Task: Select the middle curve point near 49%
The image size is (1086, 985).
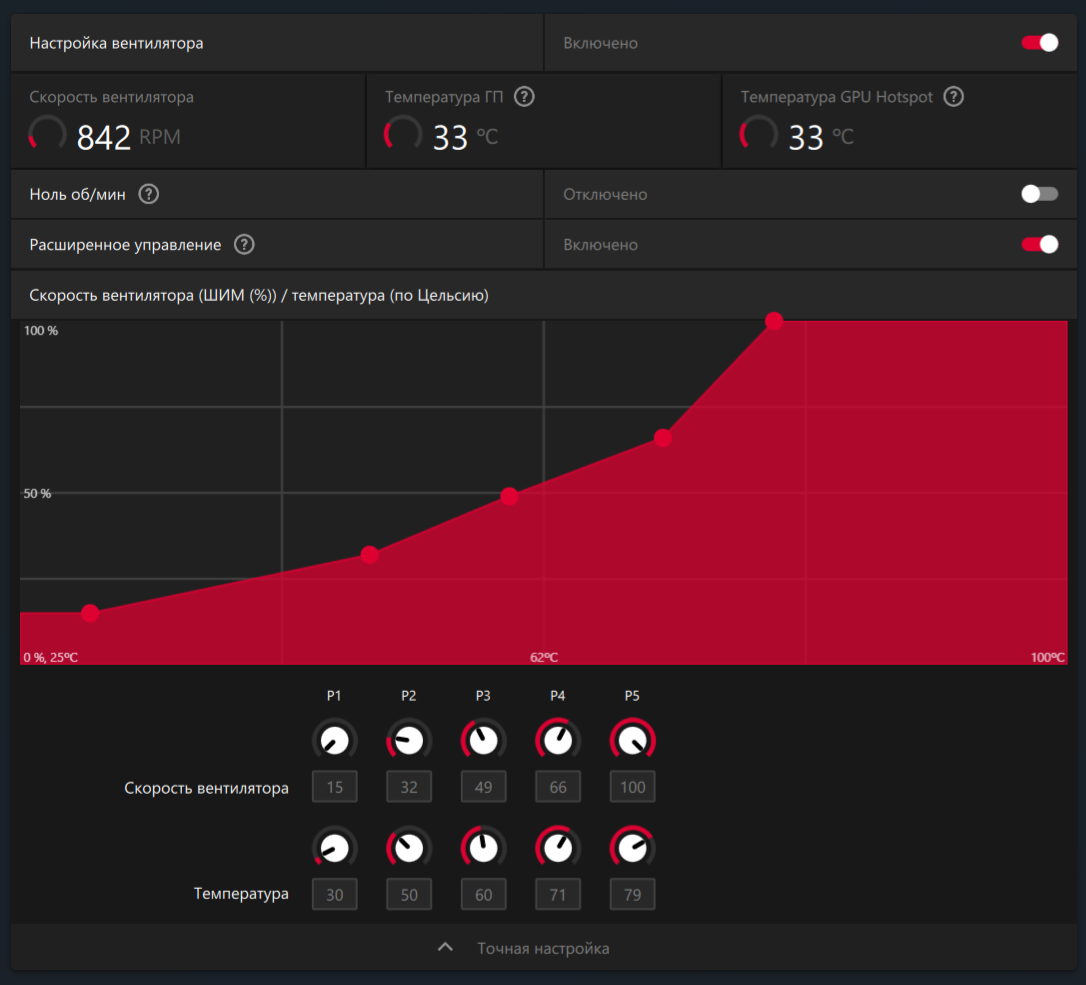Action: [x=509, y=496]
